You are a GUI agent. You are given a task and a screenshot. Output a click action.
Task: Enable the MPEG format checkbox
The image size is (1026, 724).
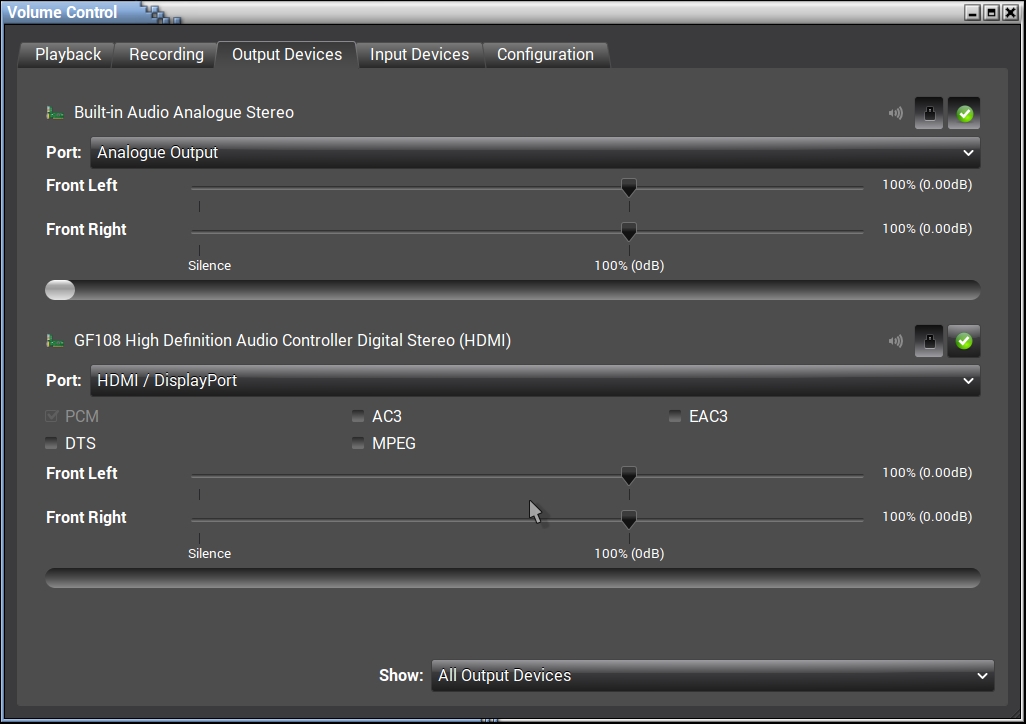(358, 443)
